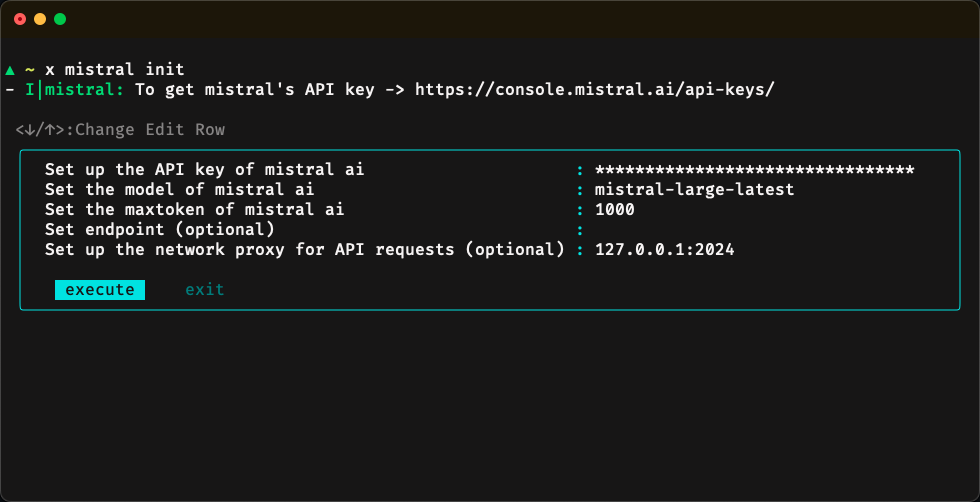The height and width of the screenshot is (502, 980).
Task: Select the 'Set up the API key' row
Action: pyautogui.click(x=204, y=170)
